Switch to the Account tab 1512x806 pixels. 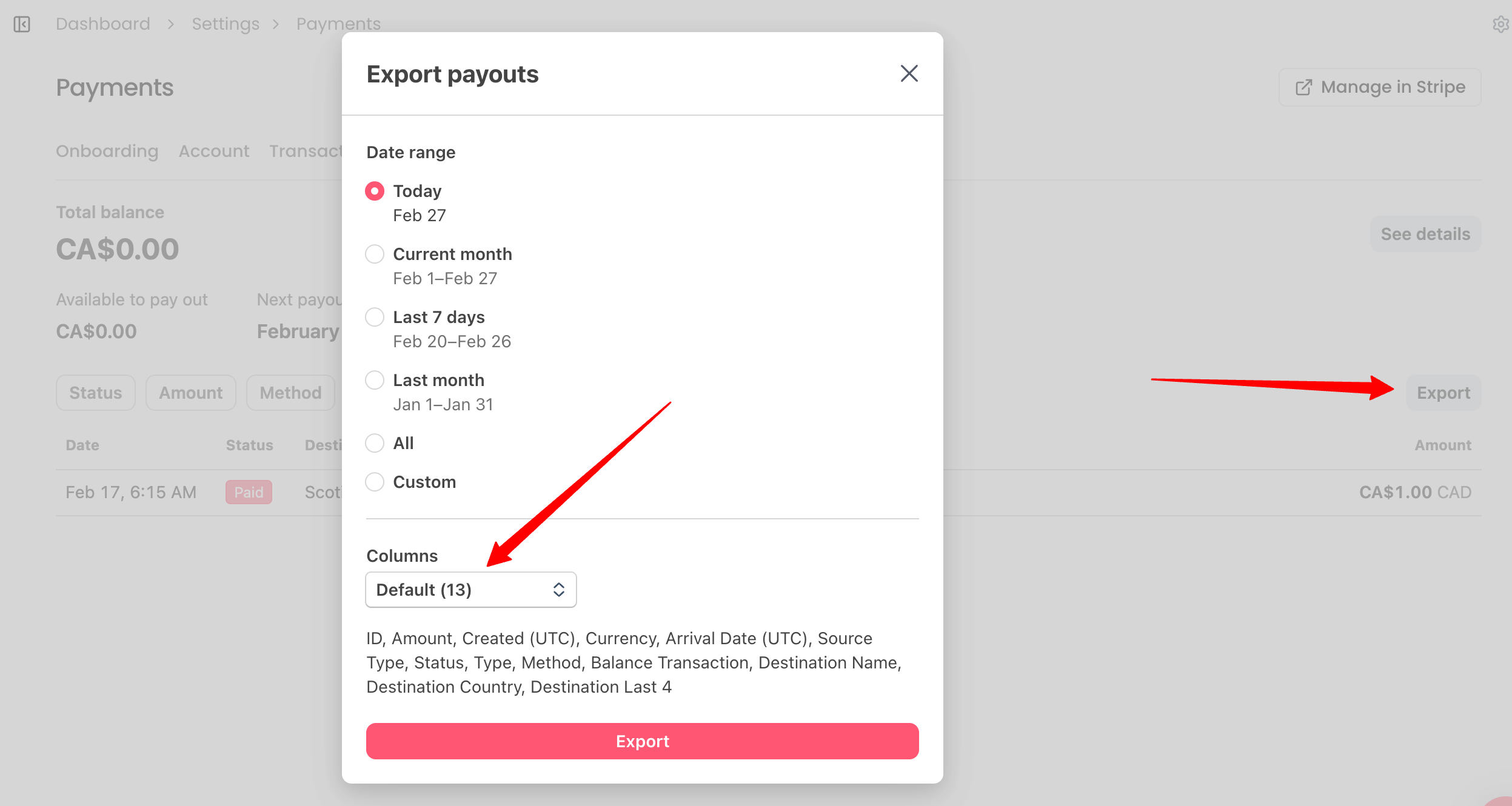tap(213, 151)
